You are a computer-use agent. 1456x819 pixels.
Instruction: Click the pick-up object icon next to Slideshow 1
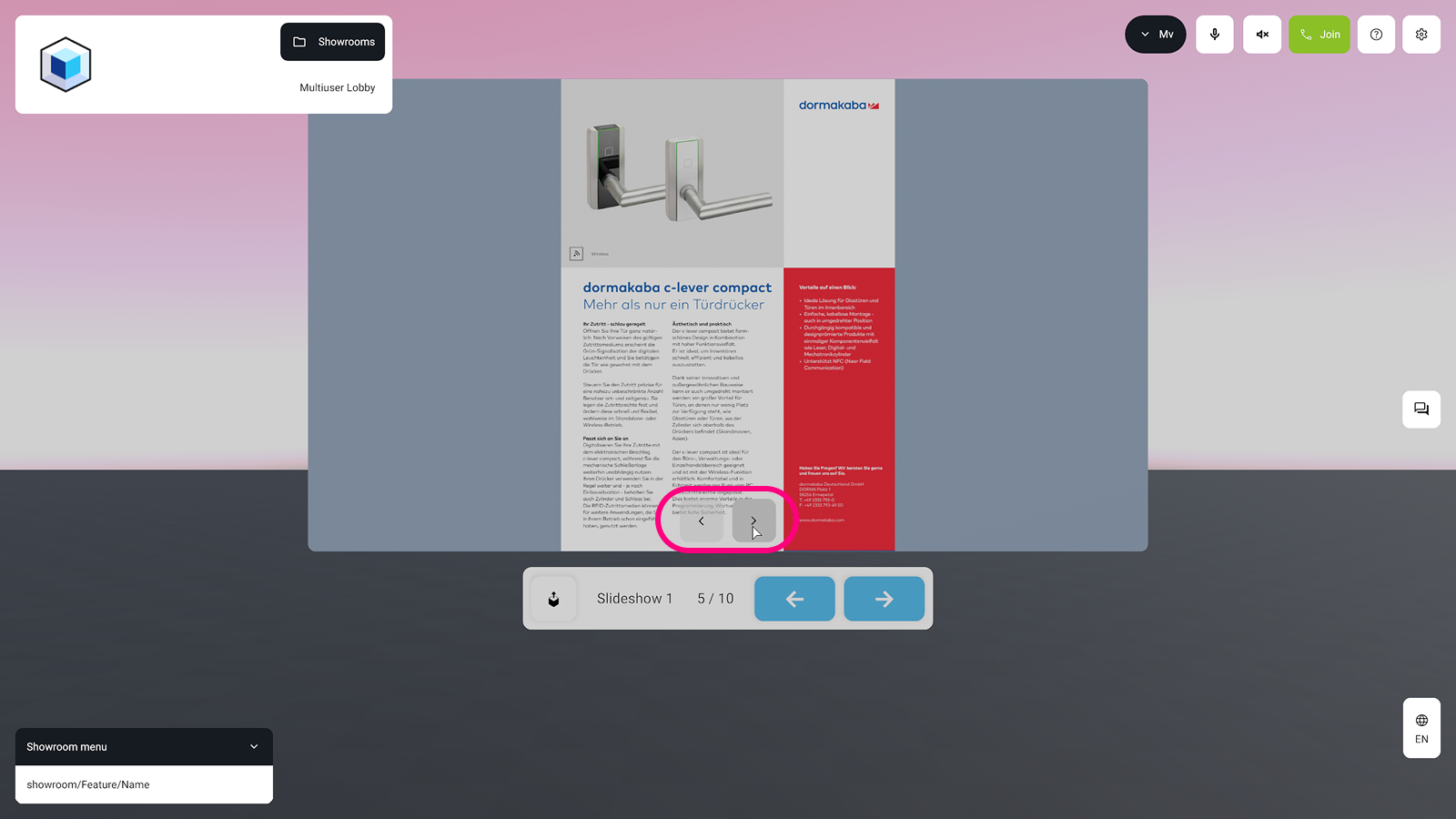[554, 598]
